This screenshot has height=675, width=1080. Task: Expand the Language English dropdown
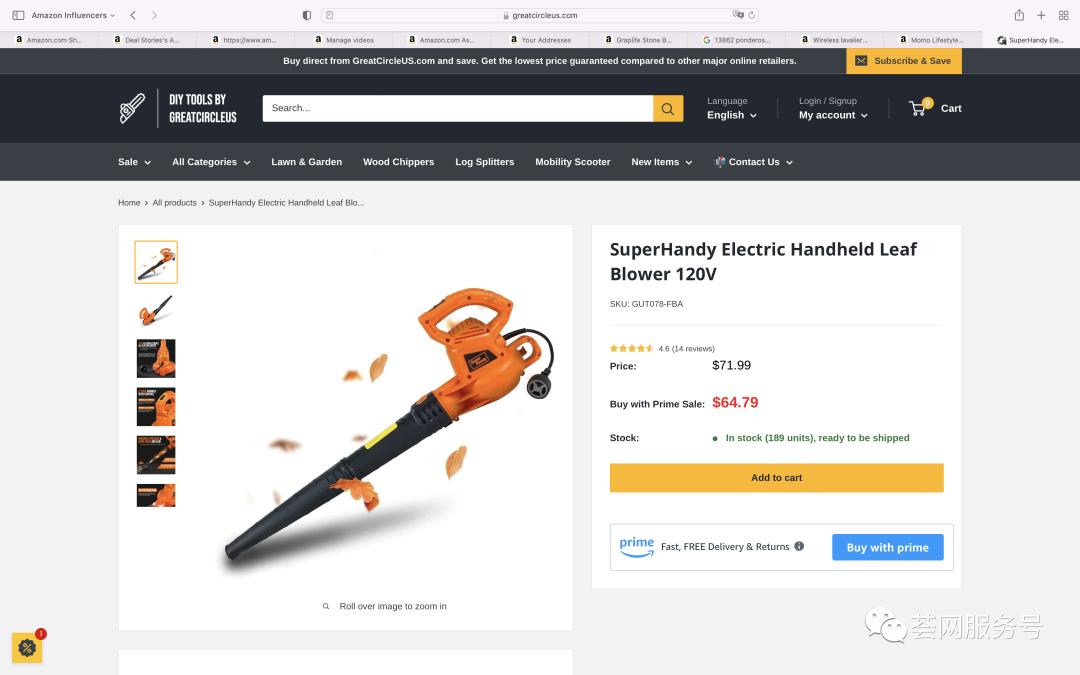coord(732,115)
